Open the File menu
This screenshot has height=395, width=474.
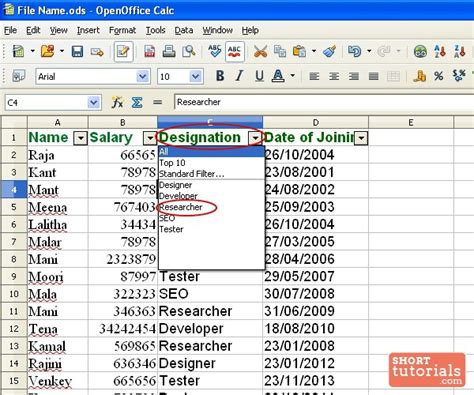(x=10, y=30)
